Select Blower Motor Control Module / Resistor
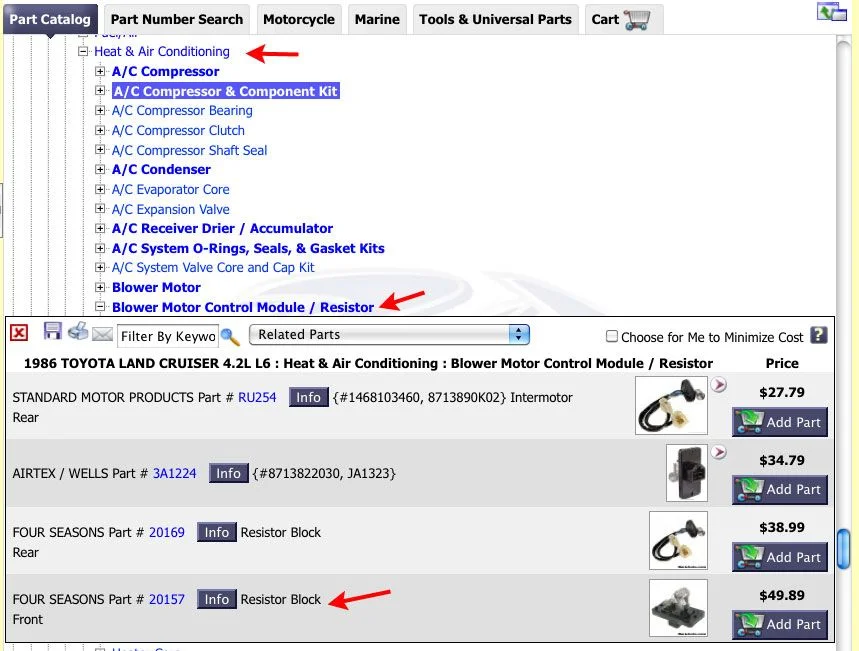The image size is (859, 651). tap(243, 307)
